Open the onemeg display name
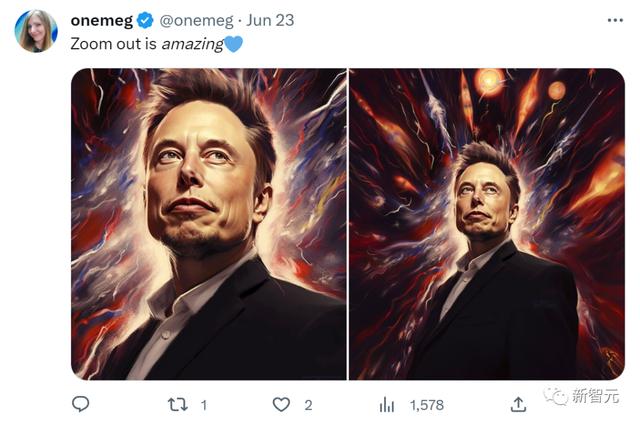The height and width of the screenshot is (424, 640). pos(102,21)
